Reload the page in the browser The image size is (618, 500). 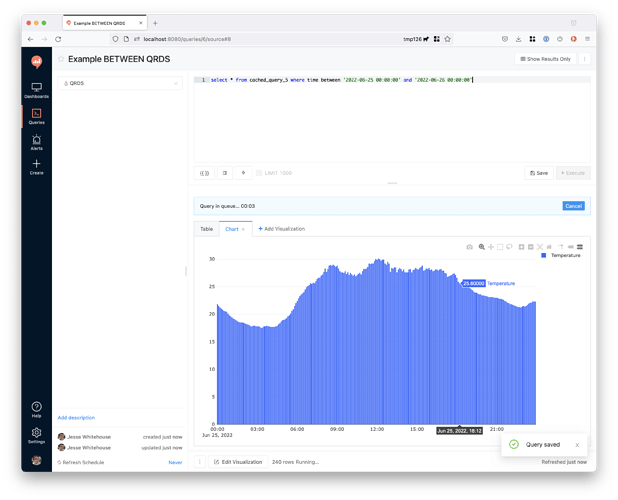pos(58,39)
